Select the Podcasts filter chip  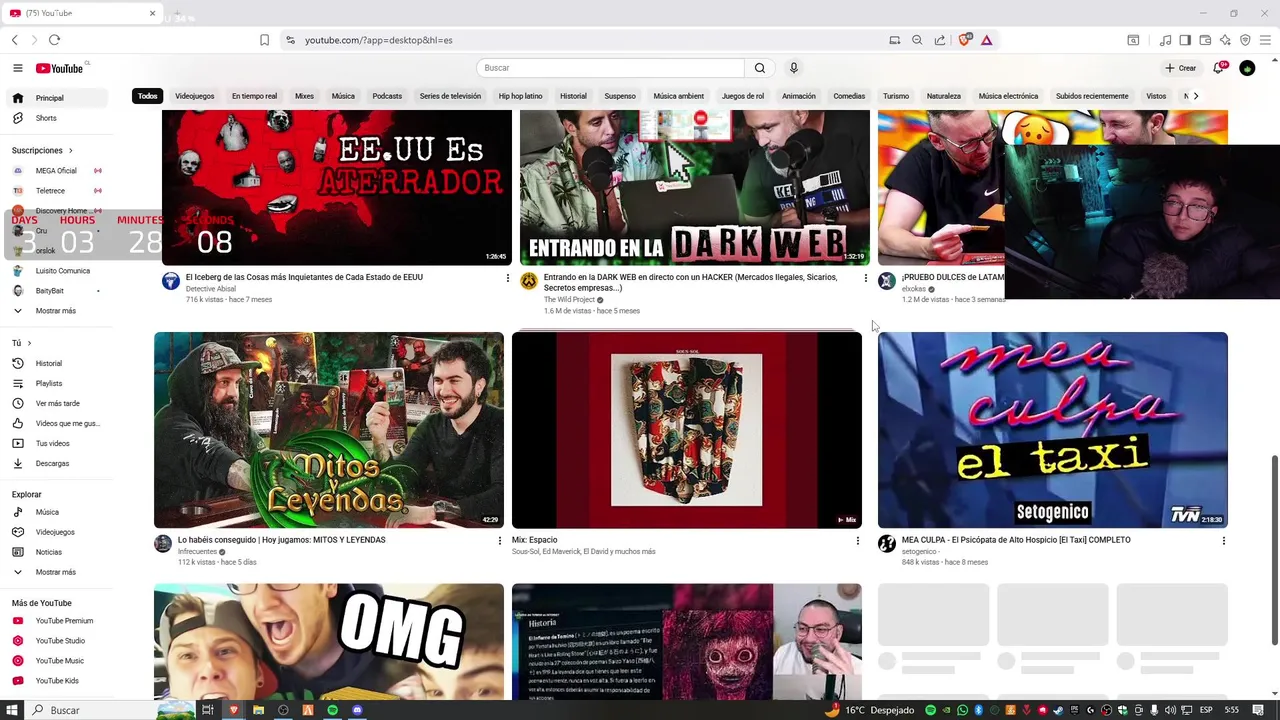click(387, 96)
